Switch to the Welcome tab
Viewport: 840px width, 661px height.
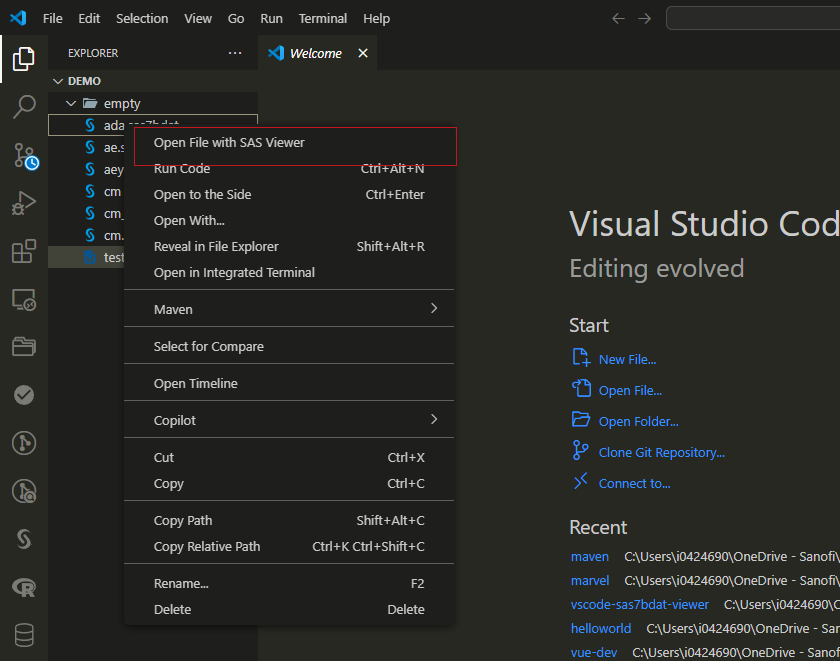click(x=317, y=53)
